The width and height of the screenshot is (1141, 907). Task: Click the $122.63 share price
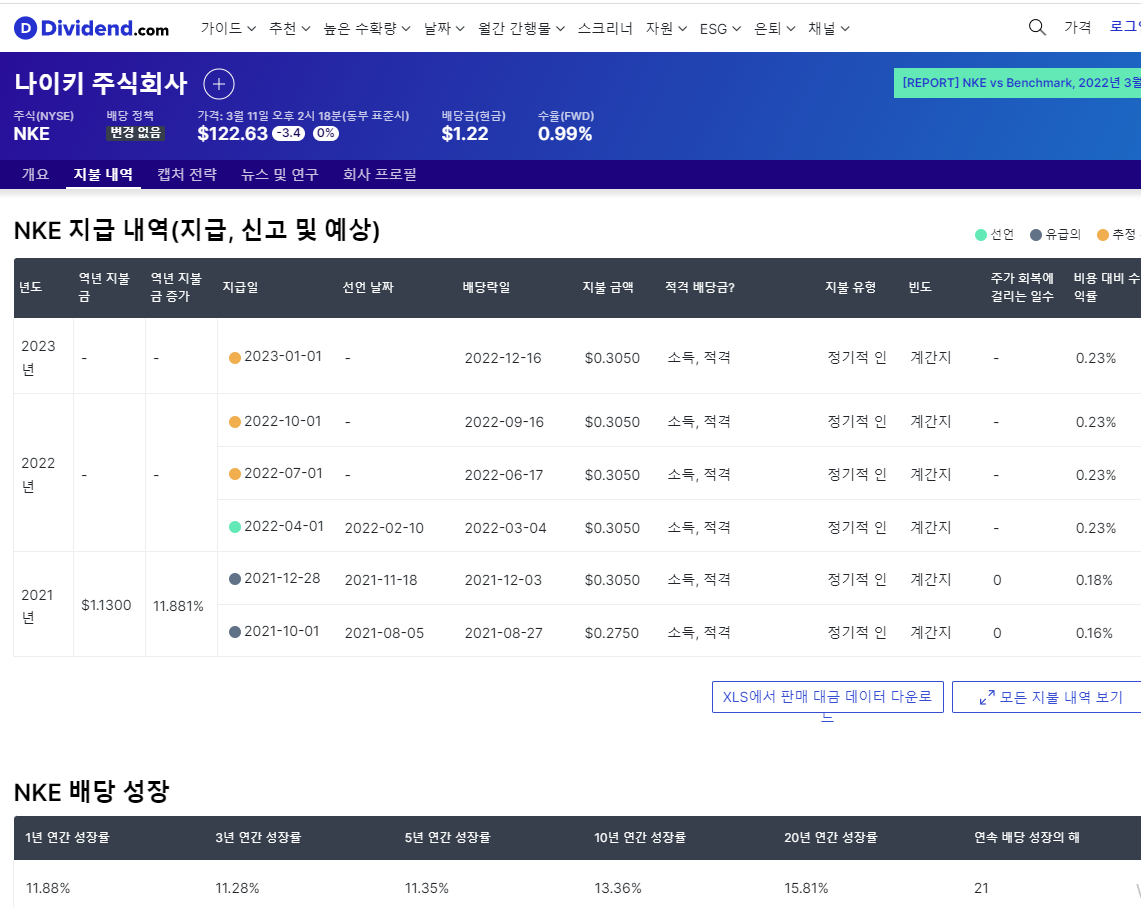point(233,134)
